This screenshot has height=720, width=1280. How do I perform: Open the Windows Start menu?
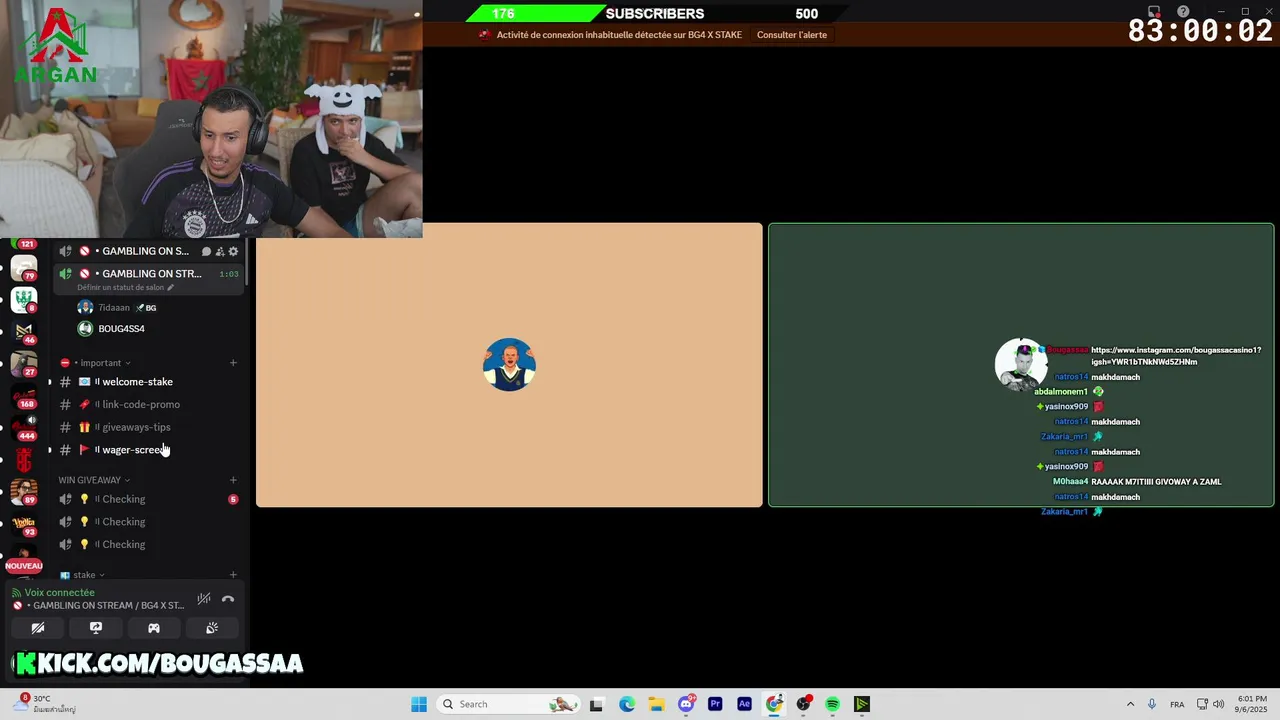pyautogui.click(x=419, y=704)
